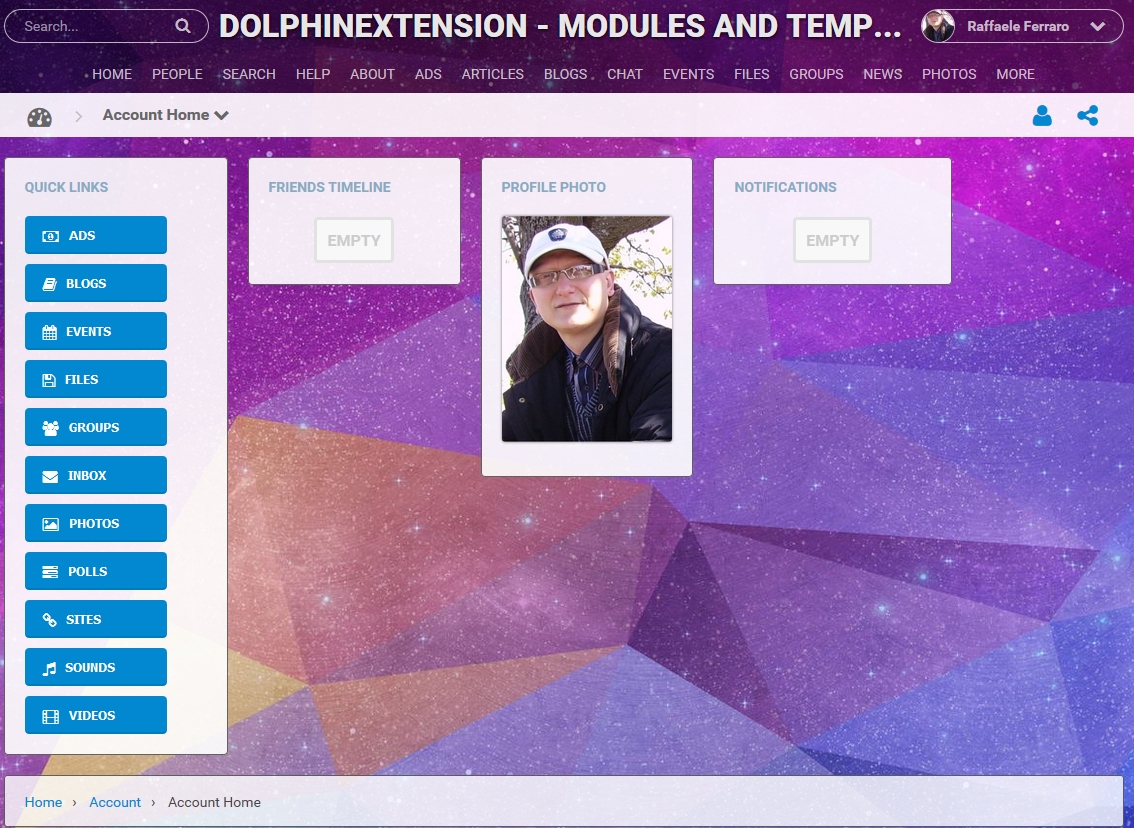The image size is (1134, 828).
Task: Go to PEOPLE in navigation bar
Action: pos(177,74)
